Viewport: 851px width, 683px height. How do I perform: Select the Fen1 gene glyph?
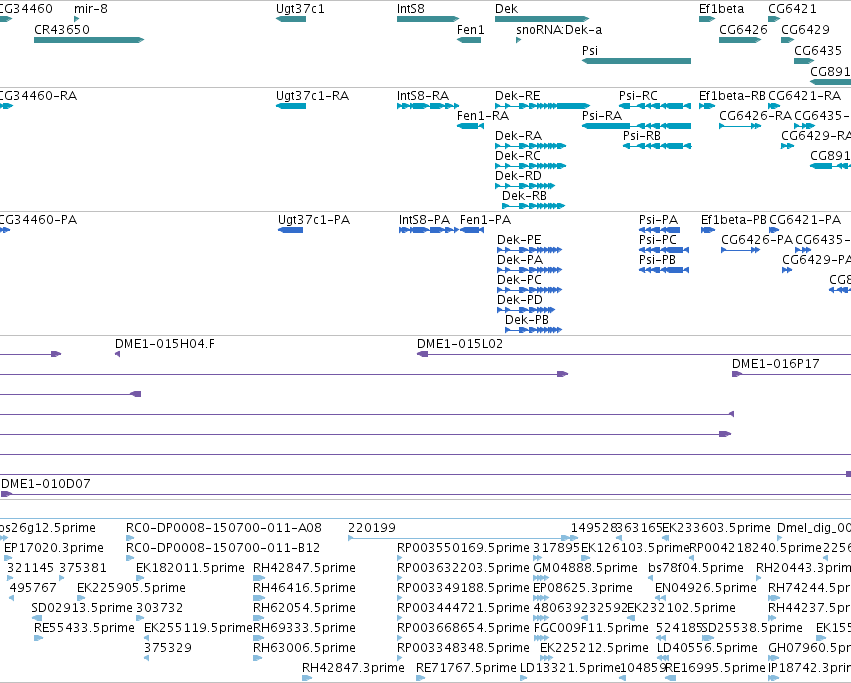(x=469, y=40)
